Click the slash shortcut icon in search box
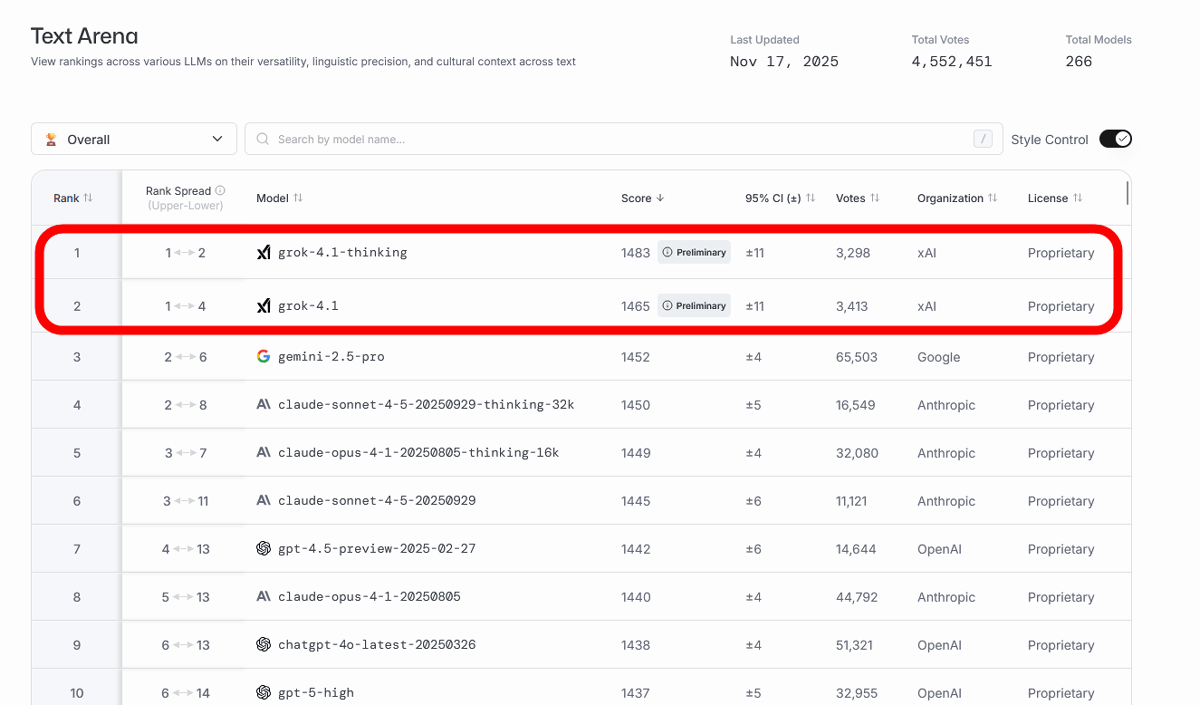The image size is (1200, 705). [x=983, y=139]
